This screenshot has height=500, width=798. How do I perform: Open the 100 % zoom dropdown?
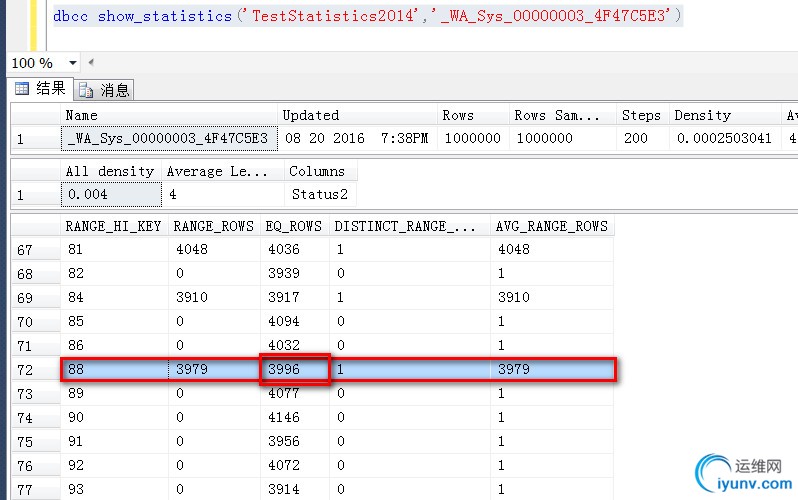(x=72, y=63)
